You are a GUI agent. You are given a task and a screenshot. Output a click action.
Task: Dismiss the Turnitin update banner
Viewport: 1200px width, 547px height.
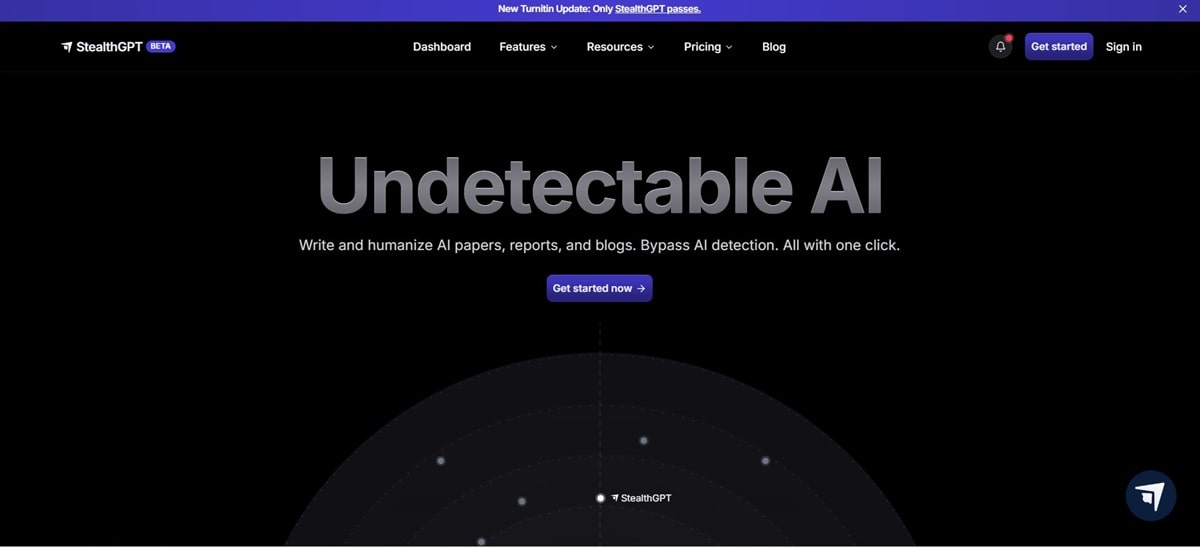[1182, 9]
